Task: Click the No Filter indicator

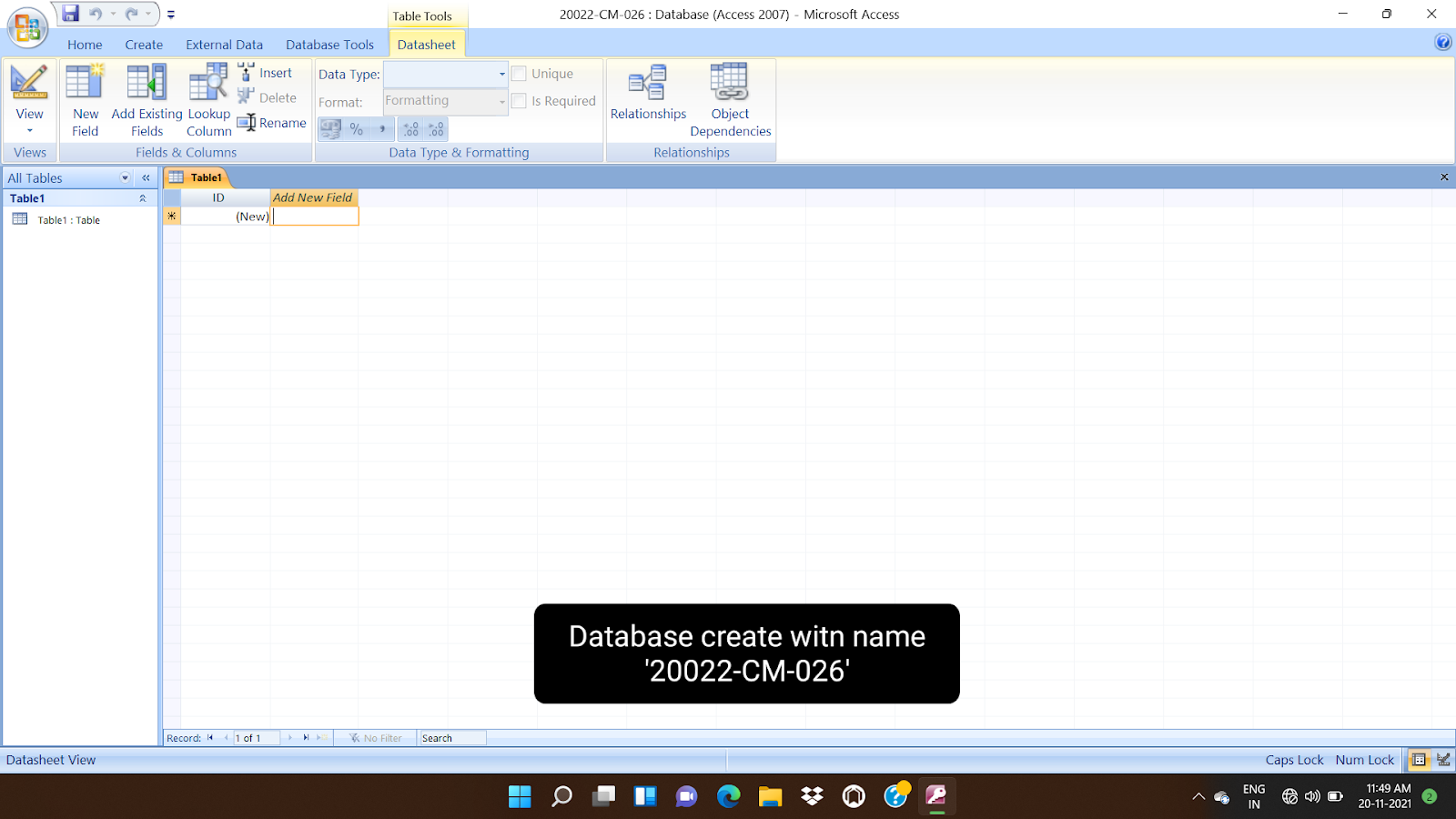Action: point(376,738)
